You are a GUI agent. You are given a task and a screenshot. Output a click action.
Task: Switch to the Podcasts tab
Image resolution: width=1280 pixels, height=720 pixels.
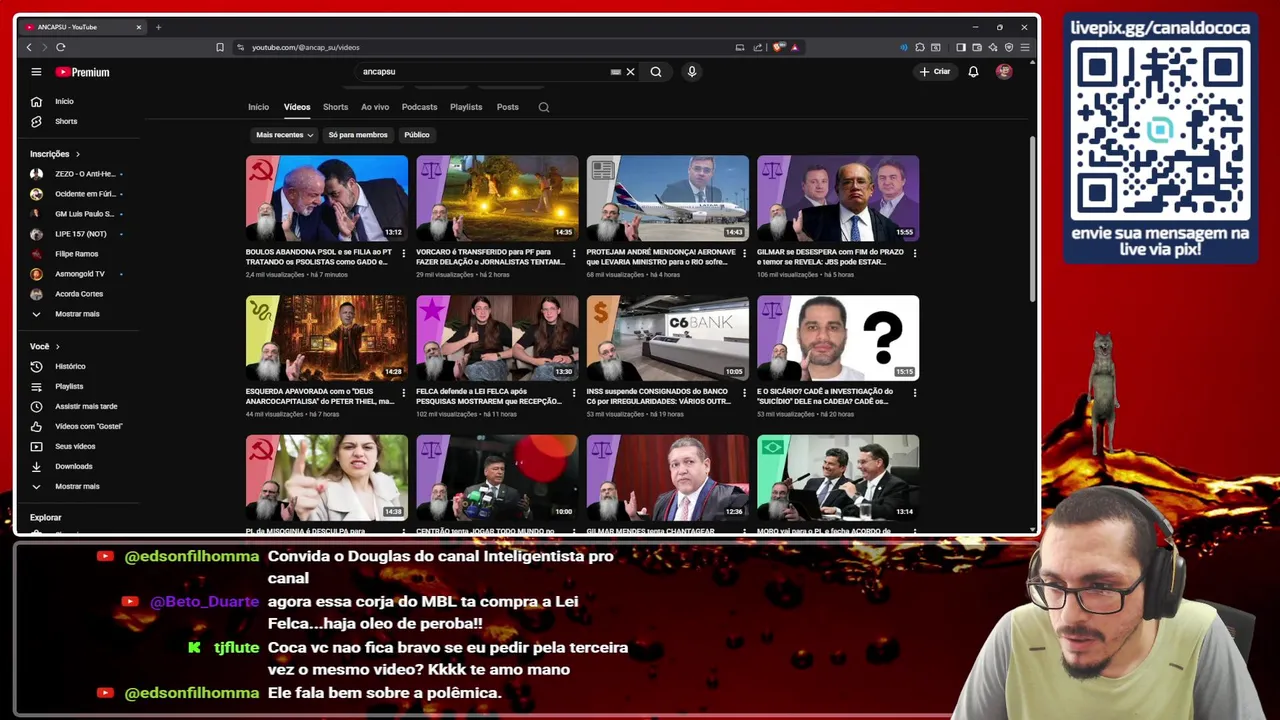tap(420, 107)
